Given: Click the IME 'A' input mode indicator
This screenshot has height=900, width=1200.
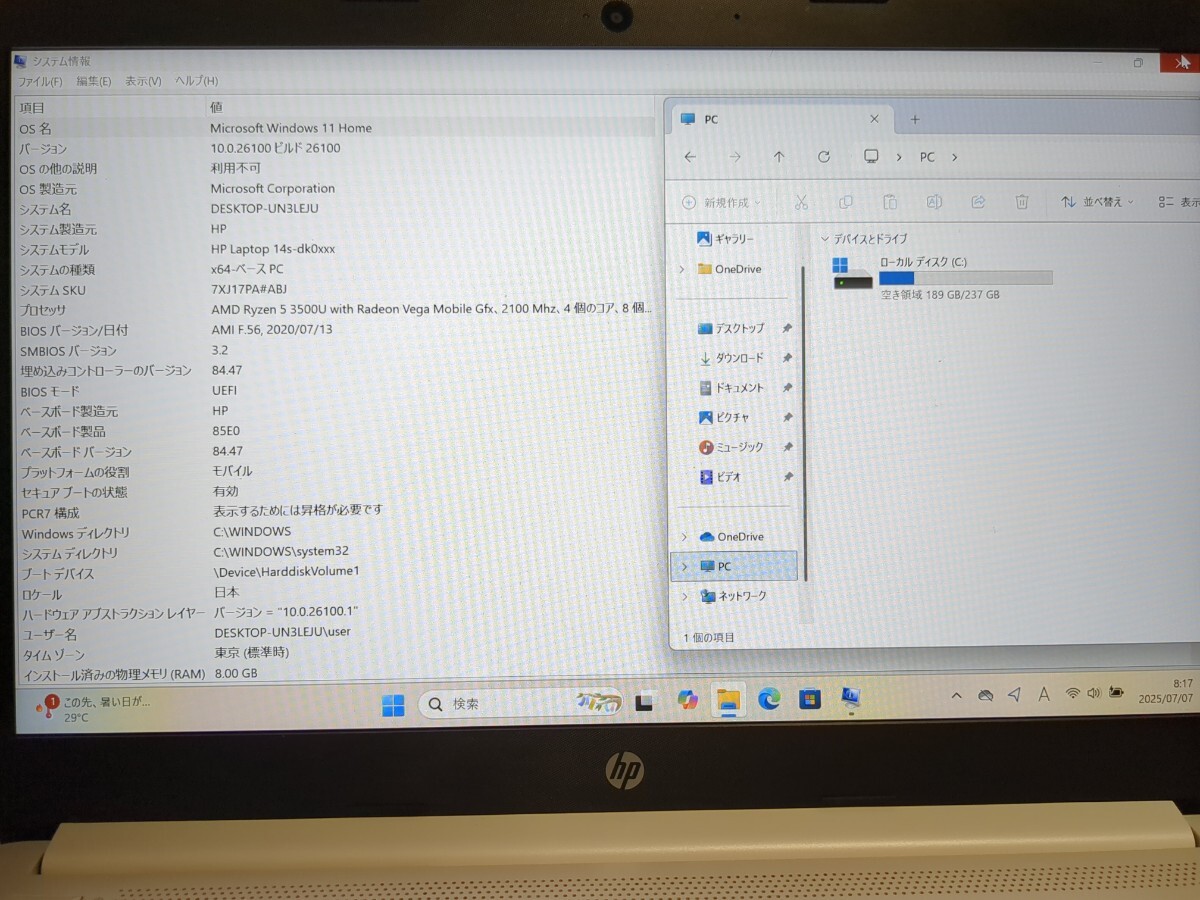Looking at the screenshot, I should click(1044, 694).
